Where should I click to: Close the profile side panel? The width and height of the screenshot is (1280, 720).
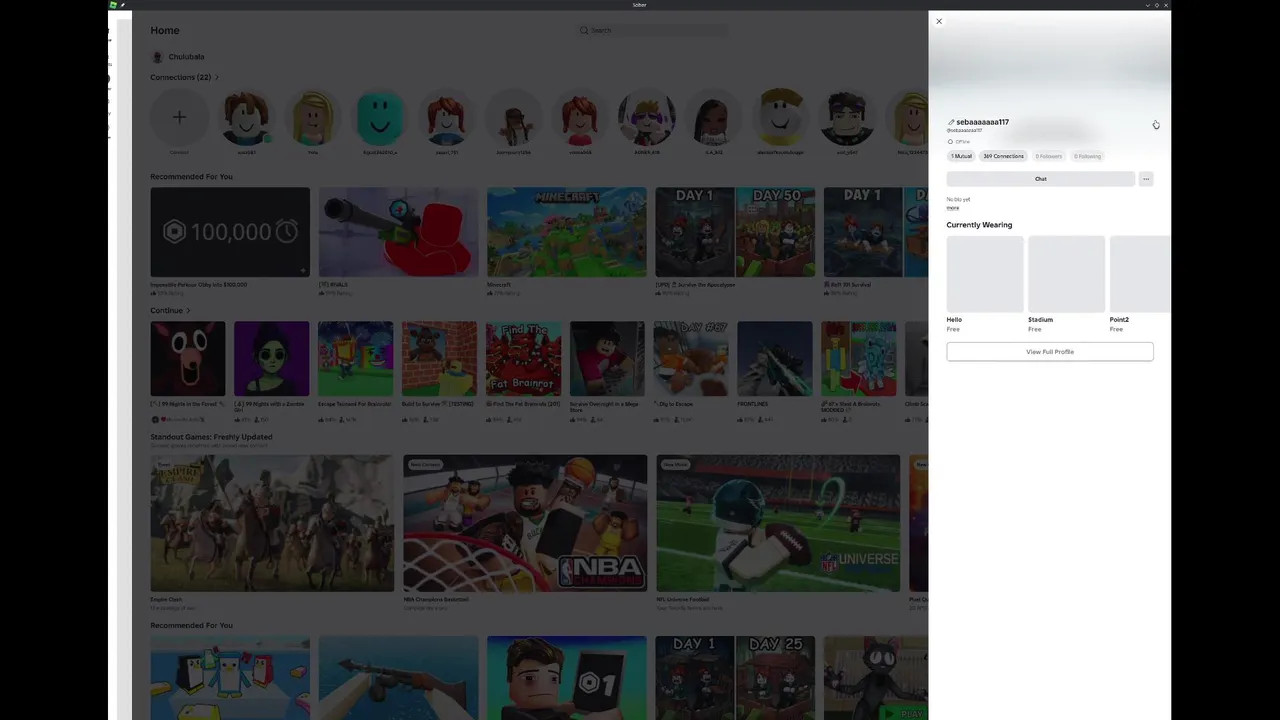[x=938, y=21]
